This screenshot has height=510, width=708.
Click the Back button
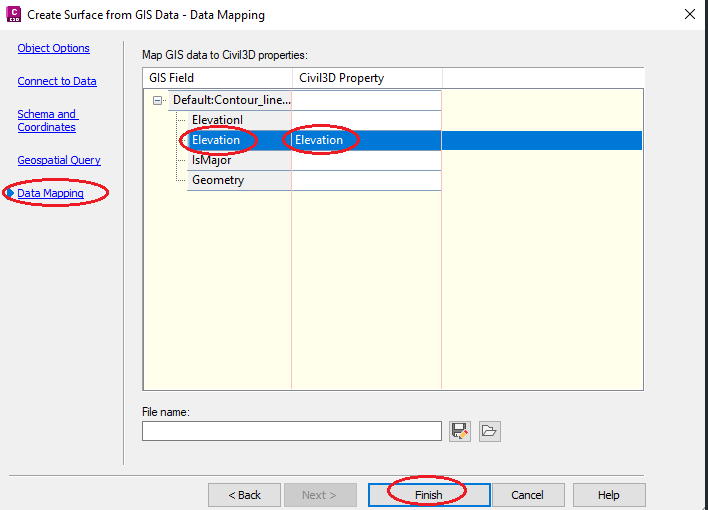coord(244,495)
